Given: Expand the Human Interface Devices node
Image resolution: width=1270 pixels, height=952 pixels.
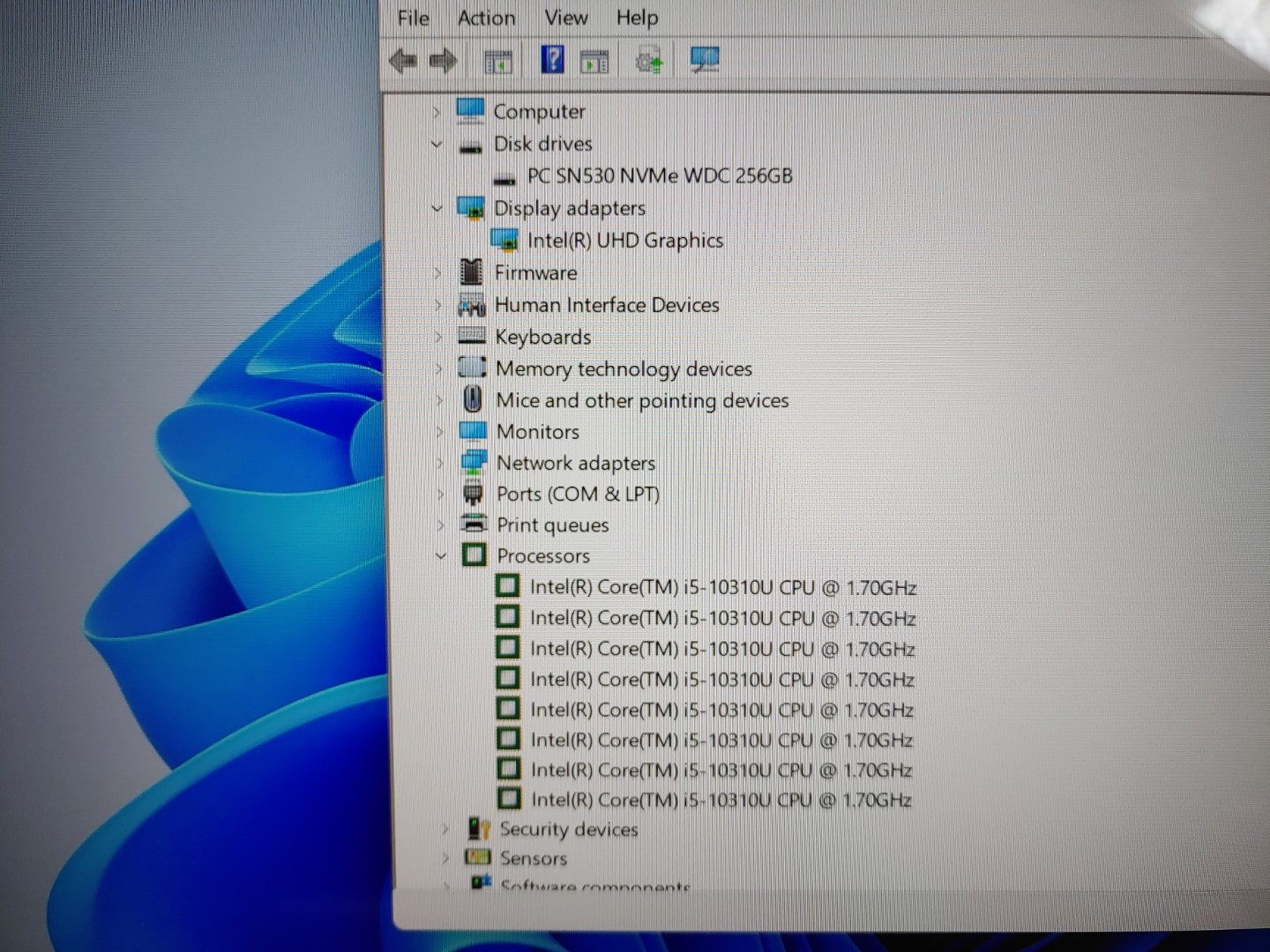Looking at the screenshot, I should [438, 305].
